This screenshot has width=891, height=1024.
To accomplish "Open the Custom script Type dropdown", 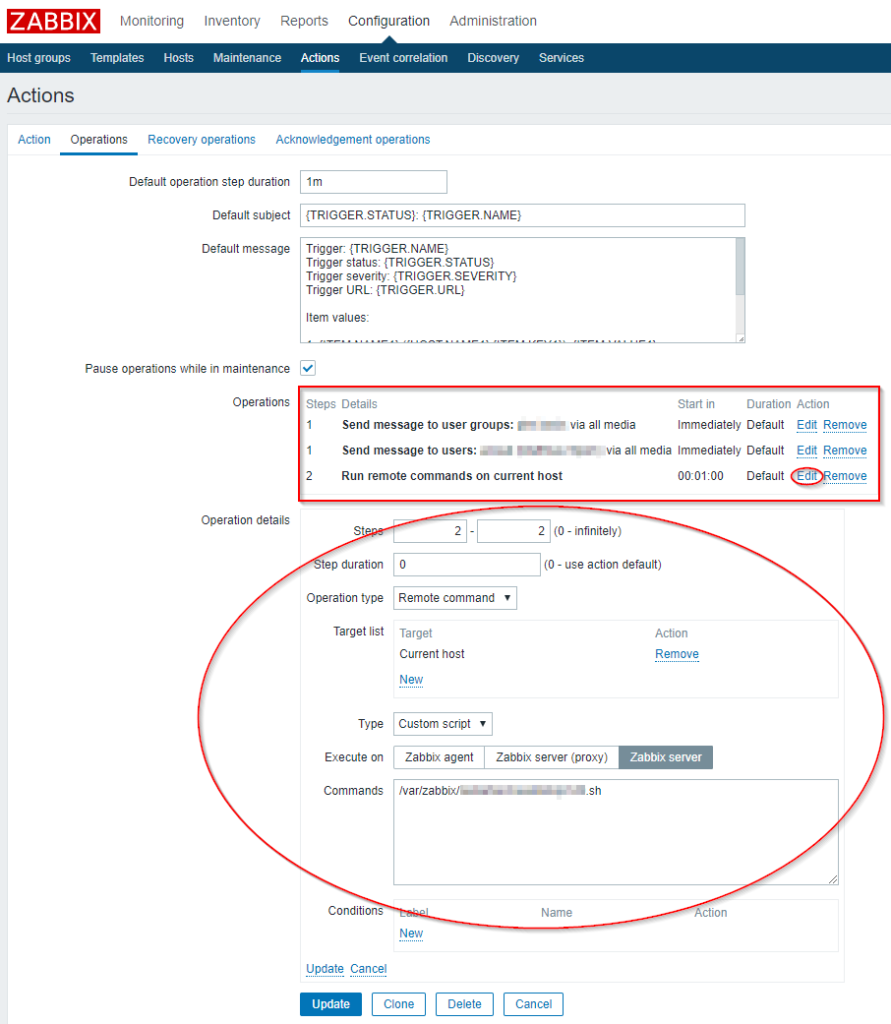I will (442, 723).
